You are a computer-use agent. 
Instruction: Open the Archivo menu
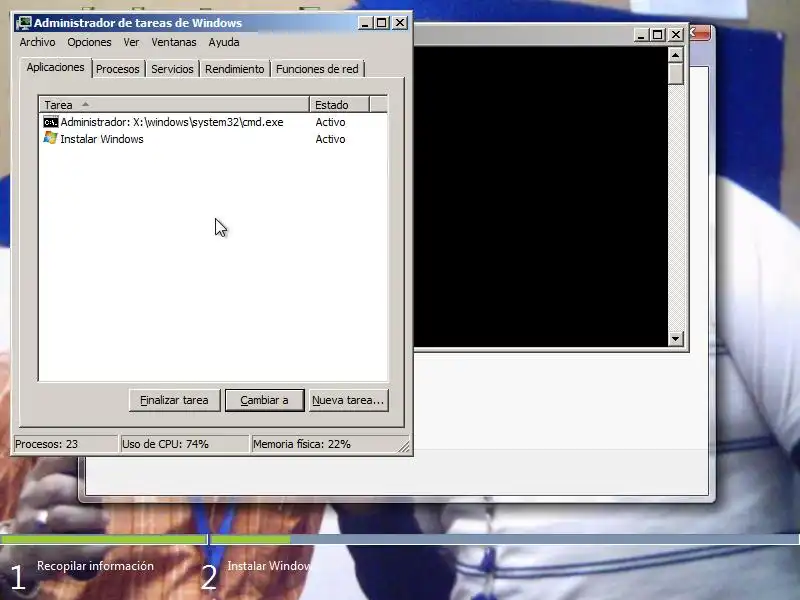point(37,42)
